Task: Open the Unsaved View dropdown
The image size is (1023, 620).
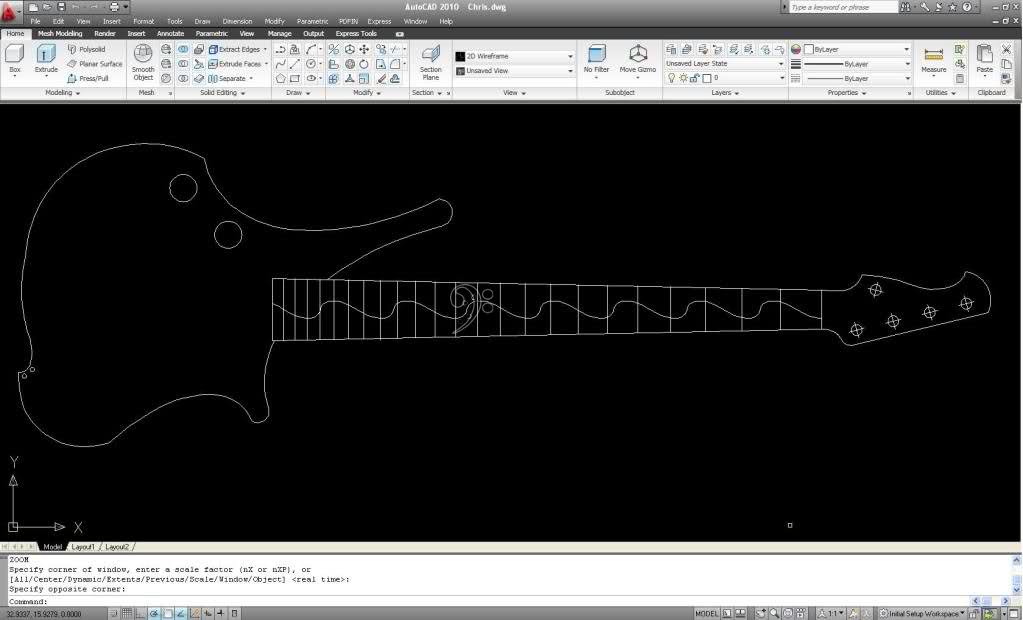Action: click(514, 71)
